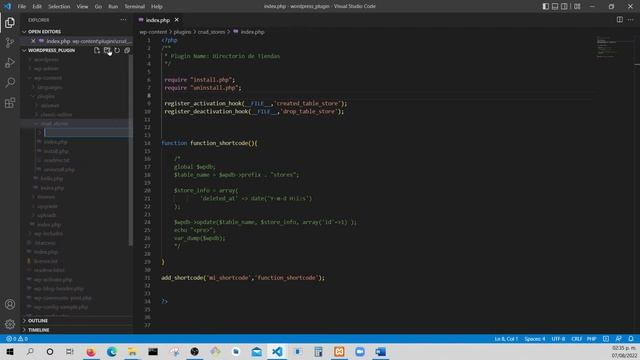Open XAMPP from the taskbar
Viewport: 640px width, 360px height.
(x=339, y=351)
